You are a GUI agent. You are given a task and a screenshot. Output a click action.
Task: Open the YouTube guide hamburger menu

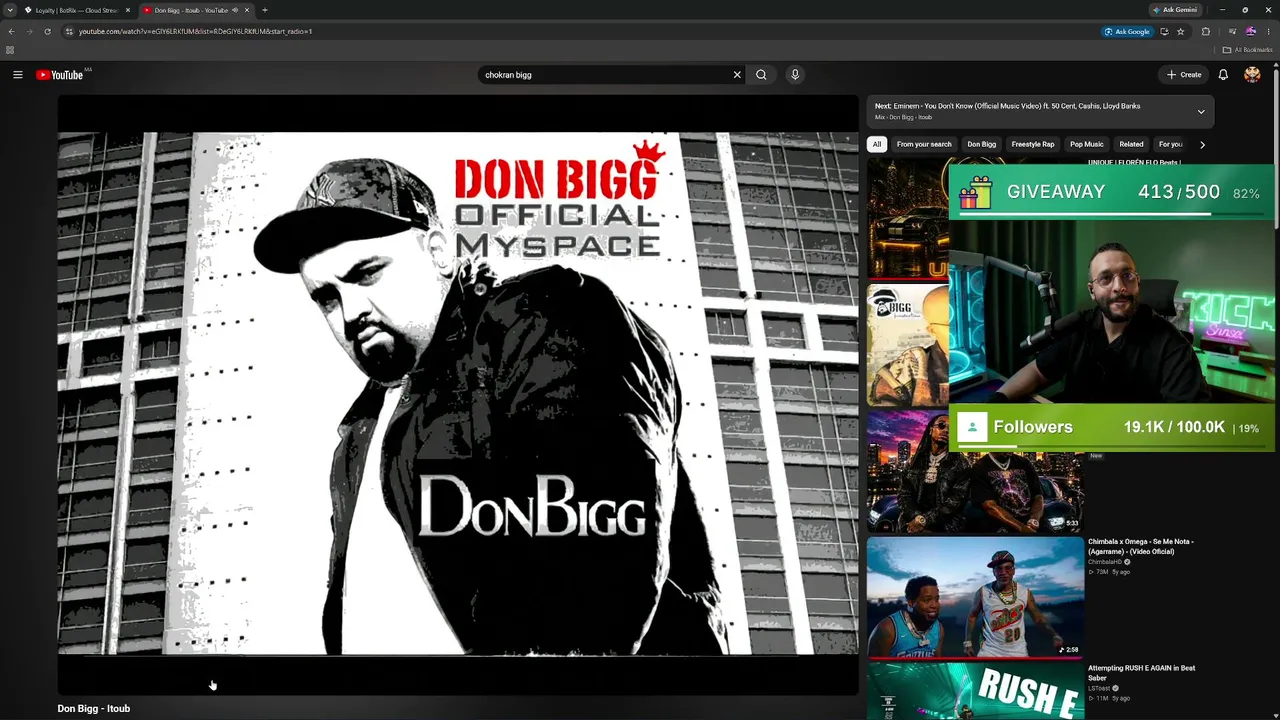click(18, 75)
